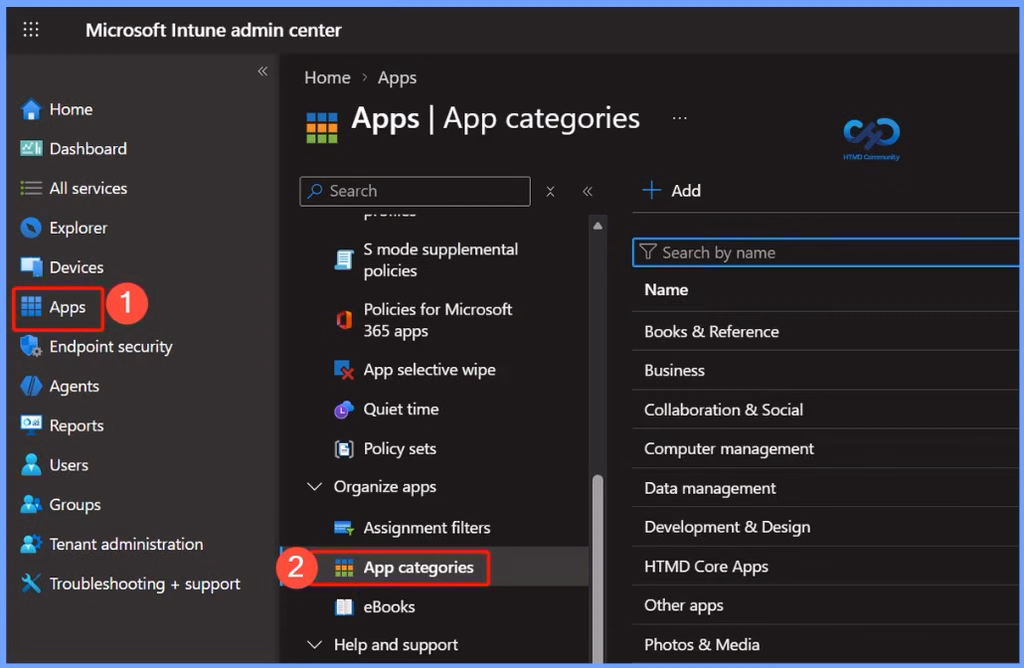
Task: Click the App categories grid icon in menu
Action: click(x=344, y=567)
